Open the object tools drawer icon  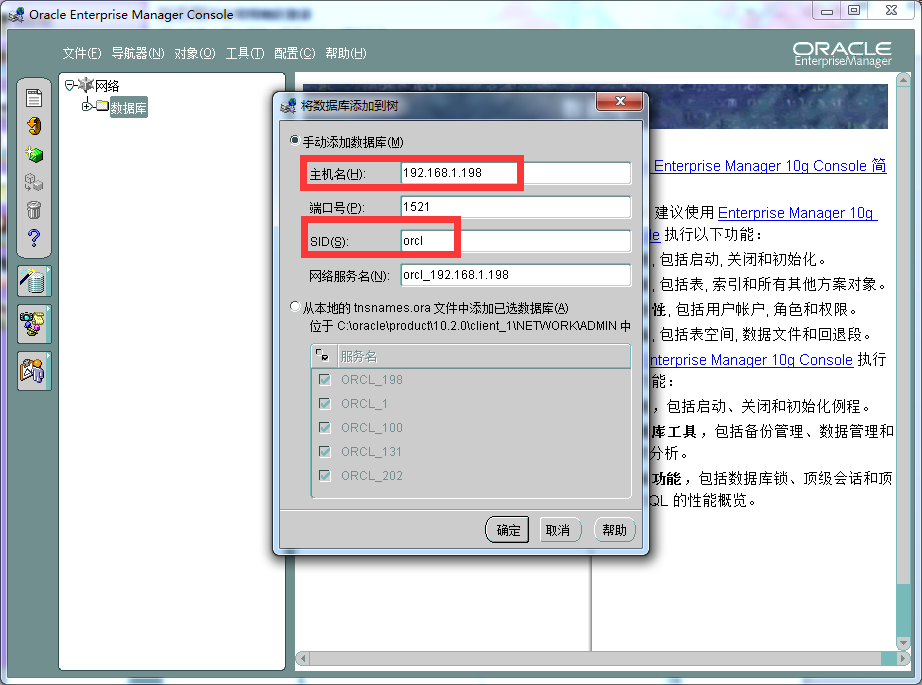(34, 324)
